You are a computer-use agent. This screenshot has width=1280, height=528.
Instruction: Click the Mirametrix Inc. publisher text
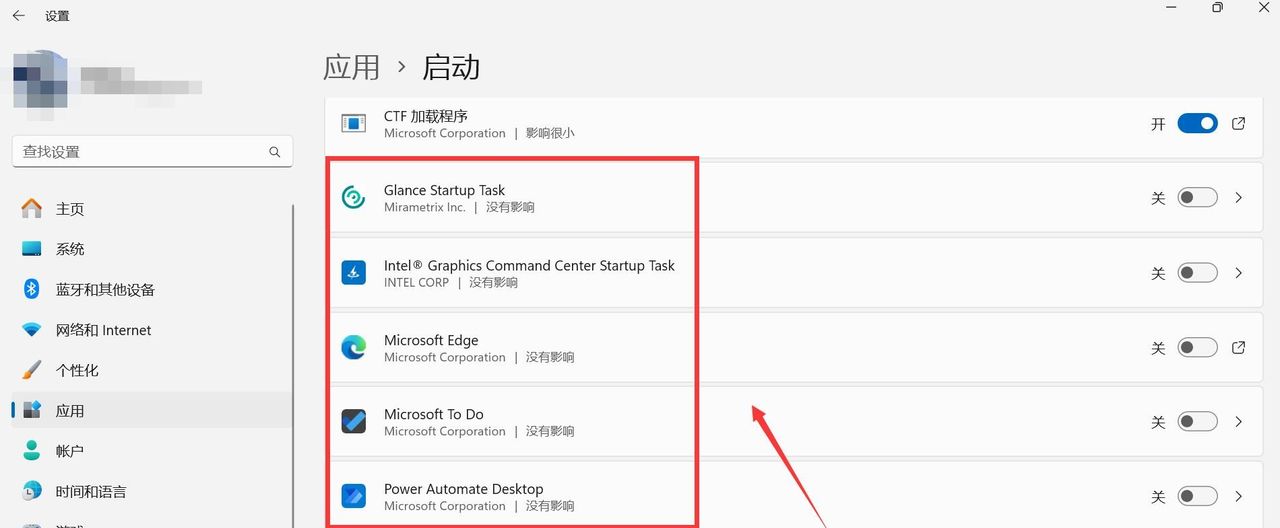click(x=425, y=207)
